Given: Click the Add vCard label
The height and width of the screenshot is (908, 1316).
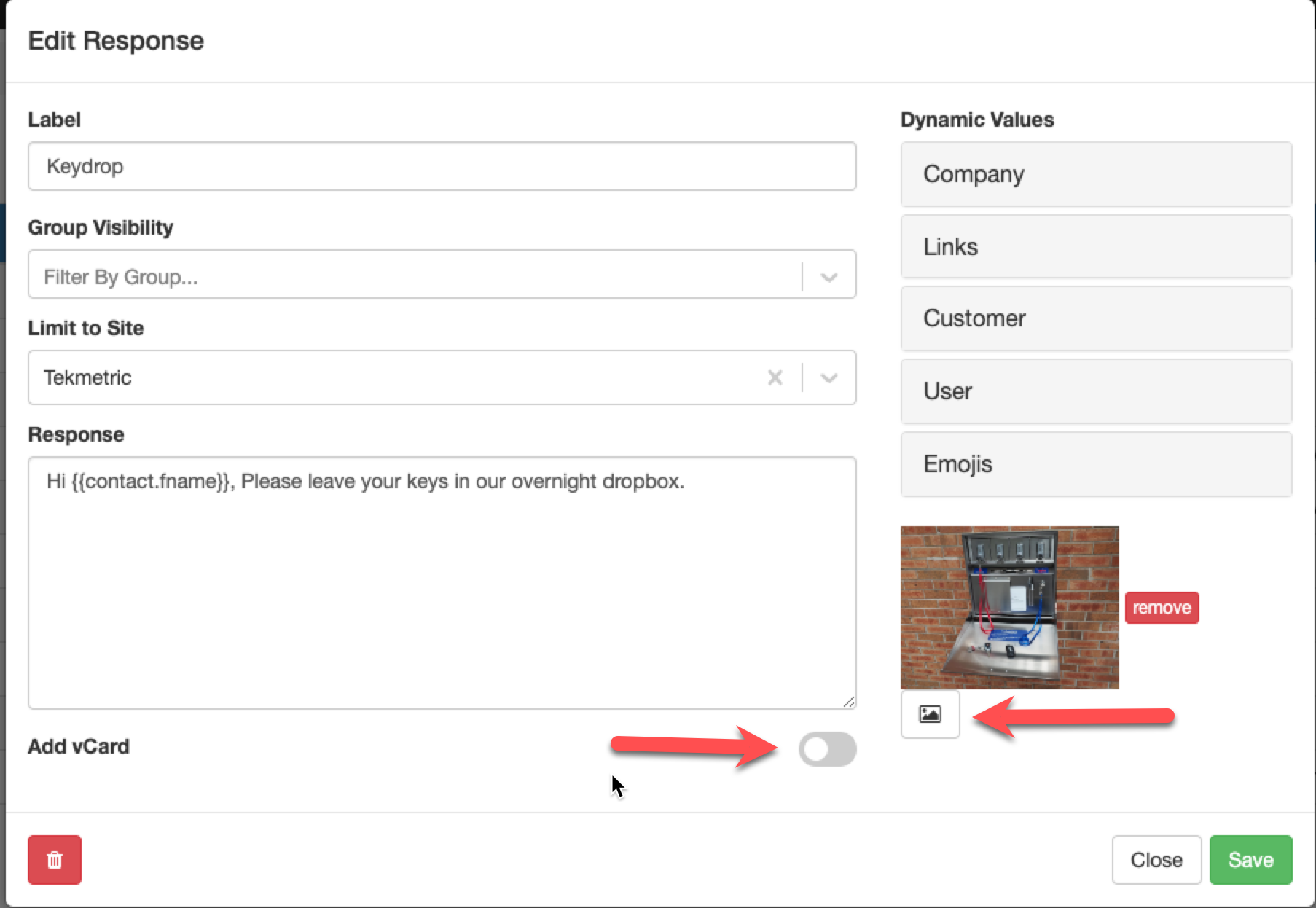Looking at the screenshot, I should [79, 747].
